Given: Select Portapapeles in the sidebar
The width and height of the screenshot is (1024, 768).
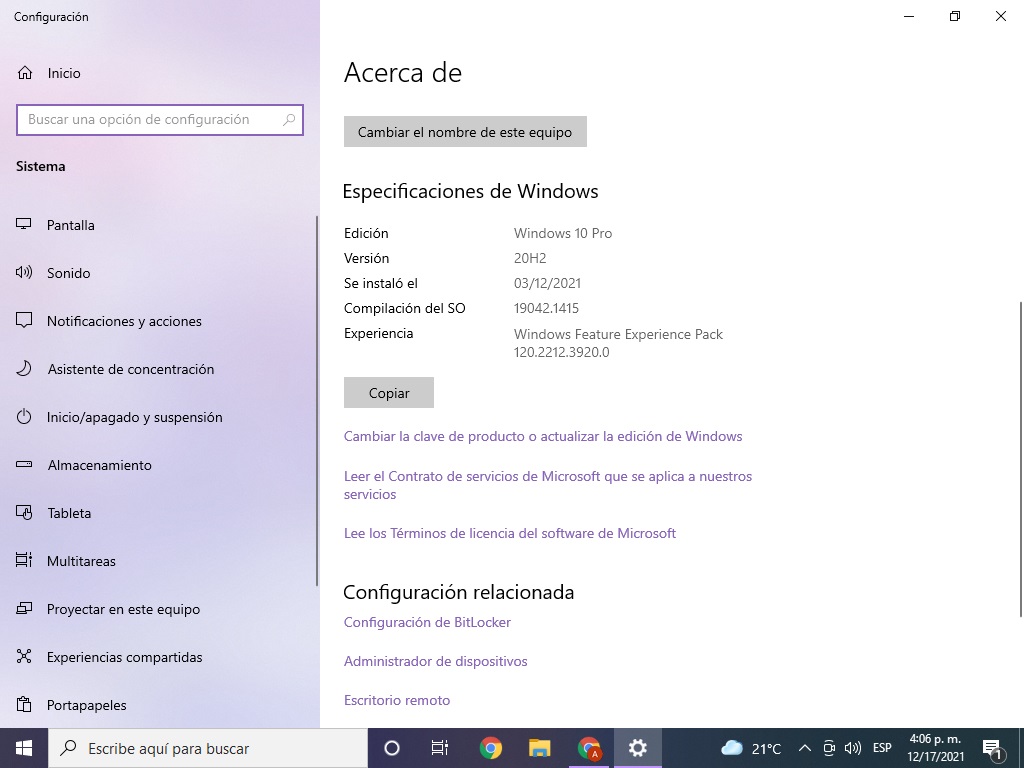Looking at the screenshot, I should 87,705.
